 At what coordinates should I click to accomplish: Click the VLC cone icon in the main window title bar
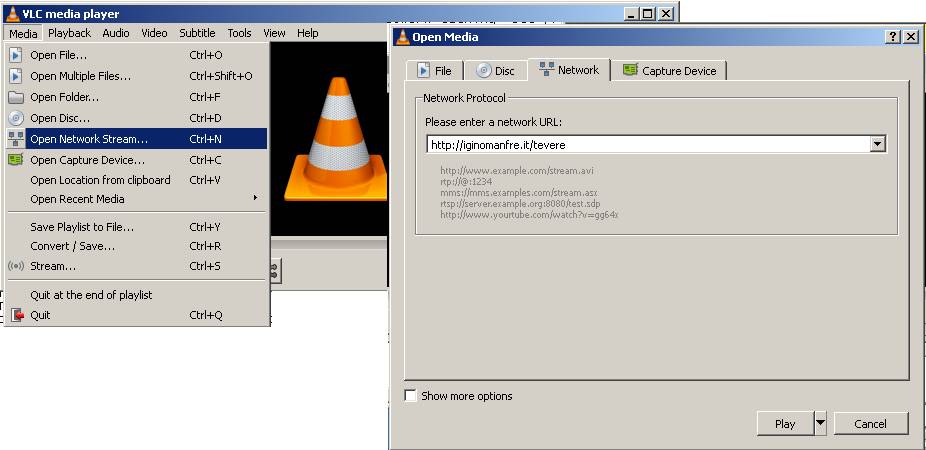12,14
